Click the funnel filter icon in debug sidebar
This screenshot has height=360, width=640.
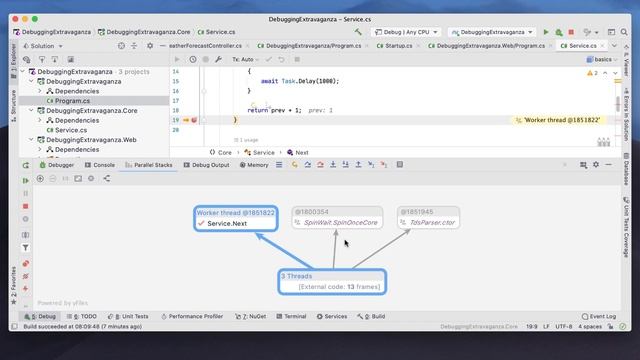tap(25, 247)
